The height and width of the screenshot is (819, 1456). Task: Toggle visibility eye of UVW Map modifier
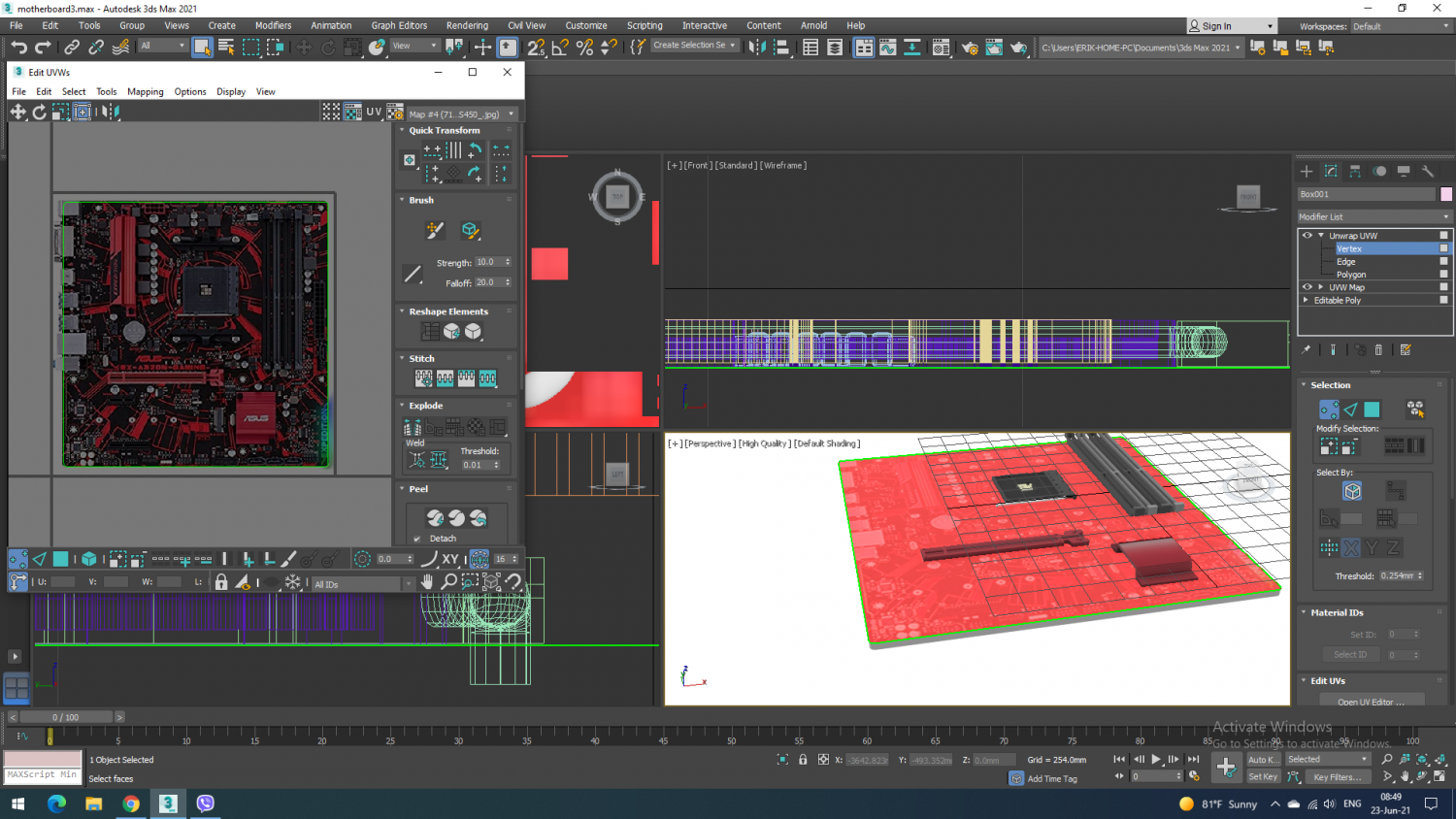click(1307, 287)
